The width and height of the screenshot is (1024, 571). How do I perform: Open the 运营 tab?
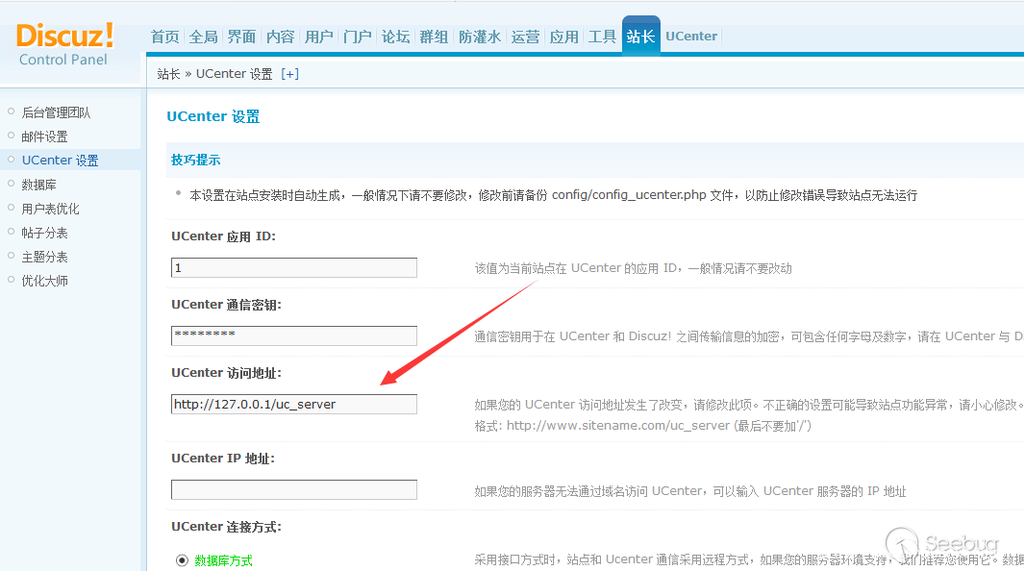(525, 37)
